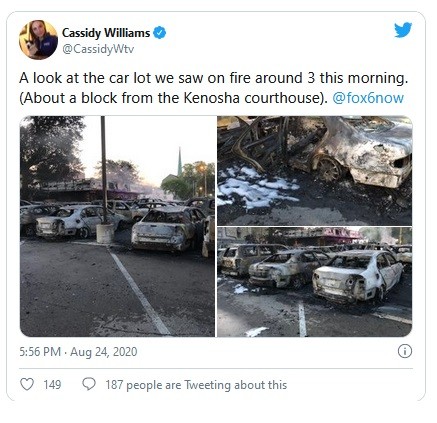The width and height of the screenshot is (437, 423).
Task: Click the tweet's first line about car lot
Action: click(214, 78)
